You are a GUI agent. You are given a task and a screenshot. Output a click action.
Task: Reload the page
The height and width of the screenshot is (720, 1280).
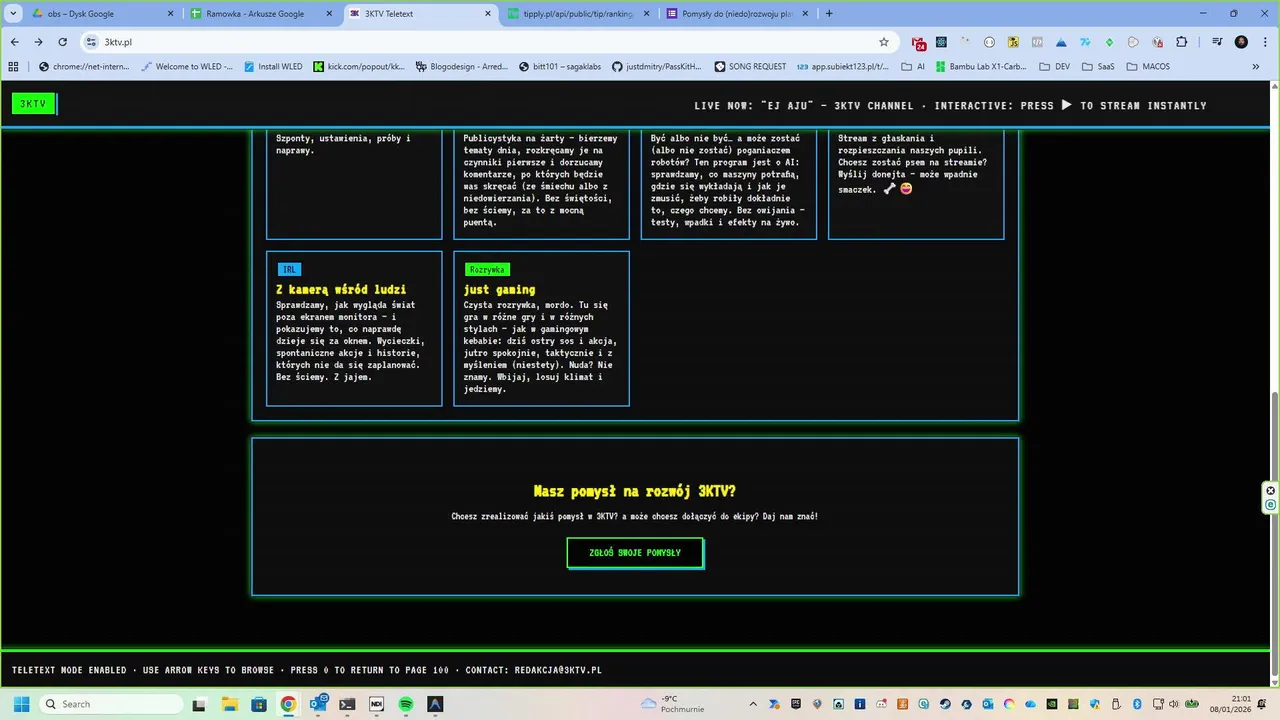click(62, 42)
